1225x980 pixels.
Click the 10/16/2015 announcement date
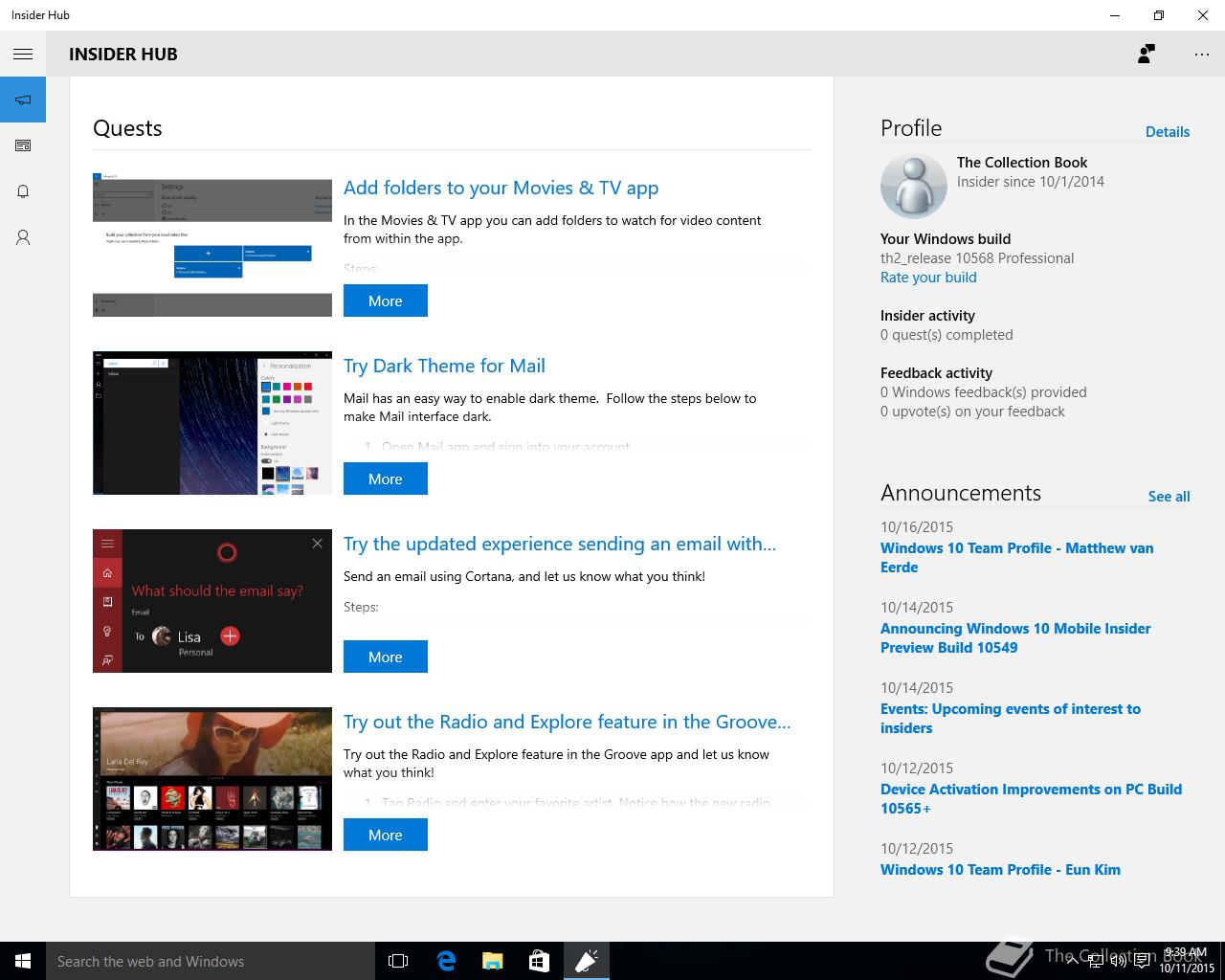click(917, 527)
